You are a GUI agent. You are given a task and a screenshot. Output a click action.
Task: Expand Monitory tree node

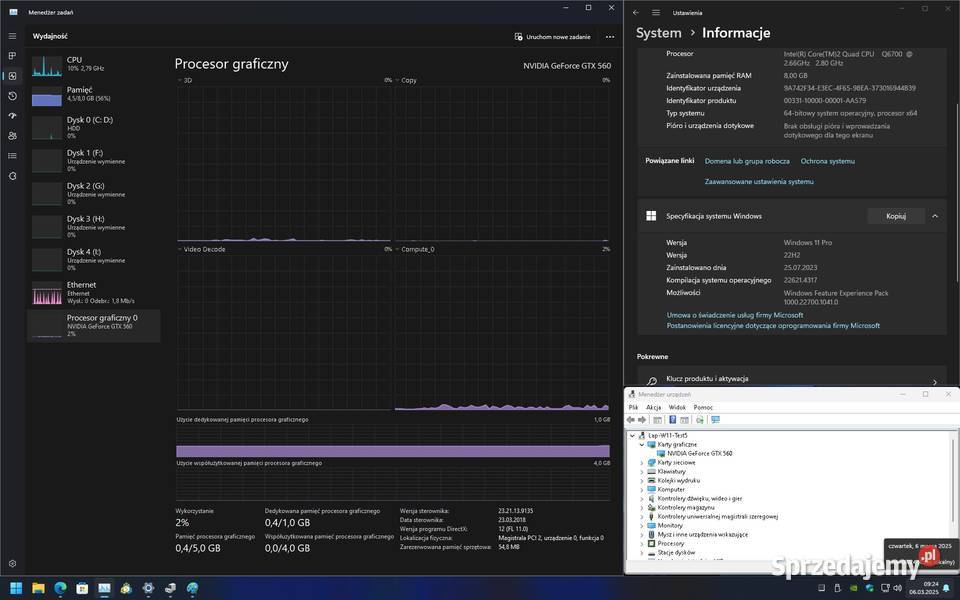coord(642,526)
